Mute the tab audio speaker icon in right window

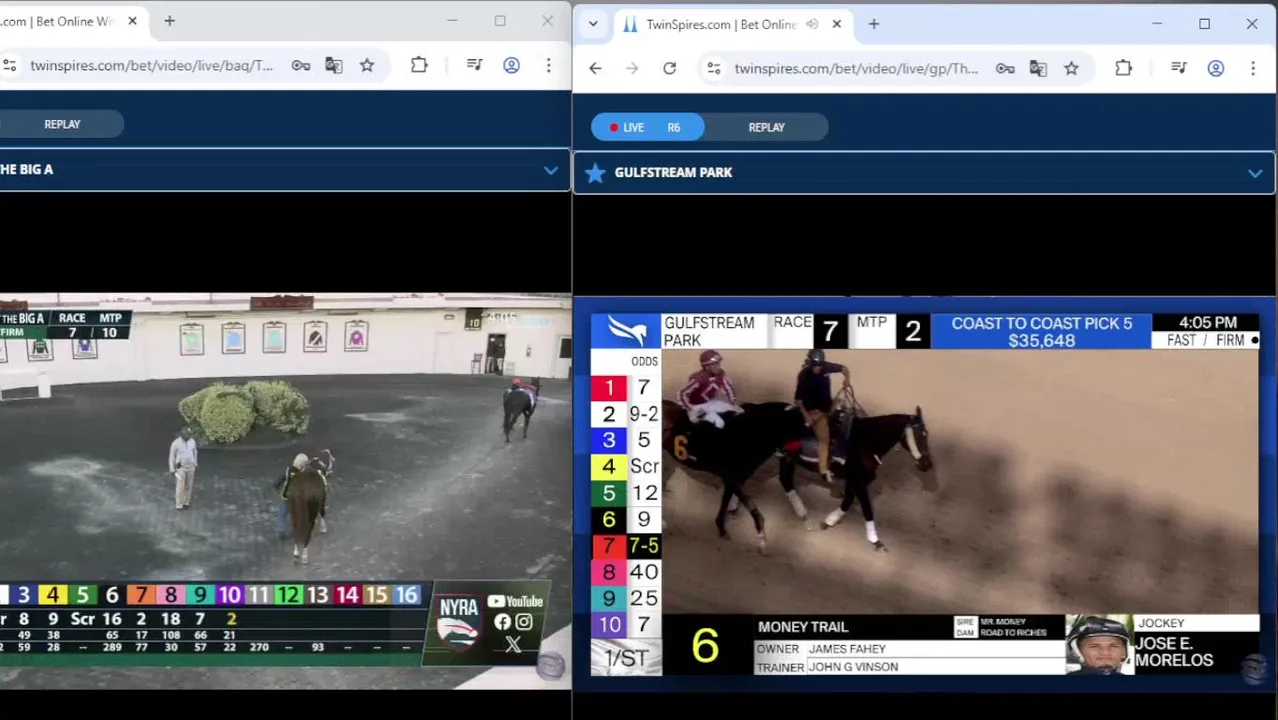point(812,24)
